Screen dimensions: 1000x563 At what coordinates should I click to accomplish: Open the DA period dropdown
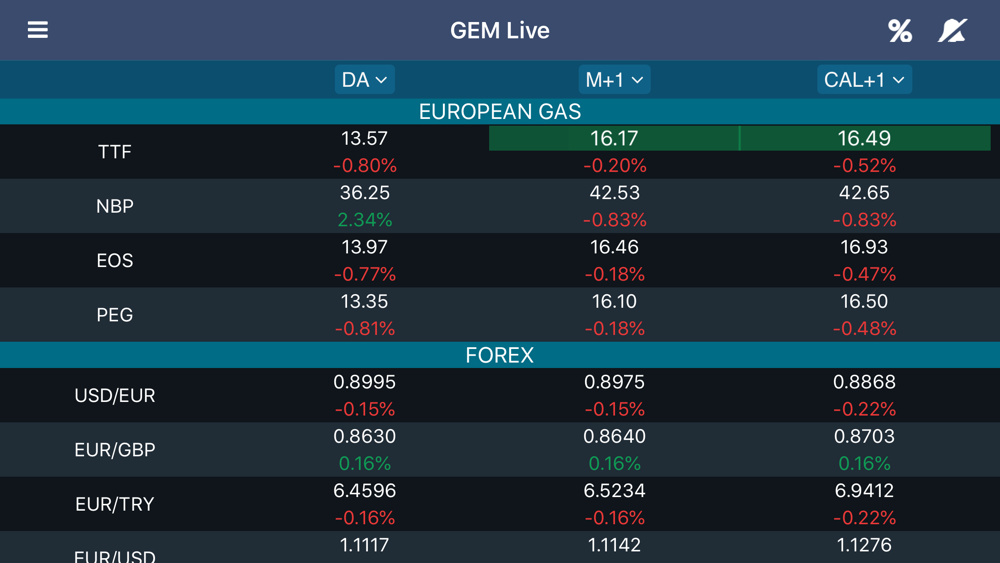click(x=364, y=80)
